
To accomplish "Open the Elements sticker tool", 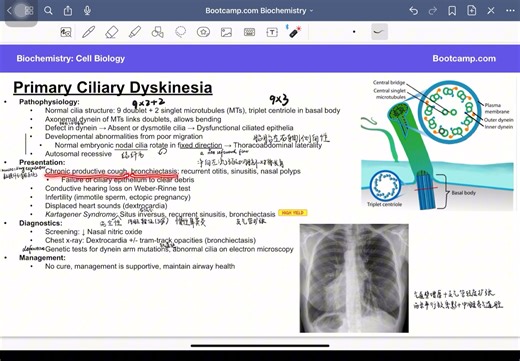I will click(x=203, y=32).
